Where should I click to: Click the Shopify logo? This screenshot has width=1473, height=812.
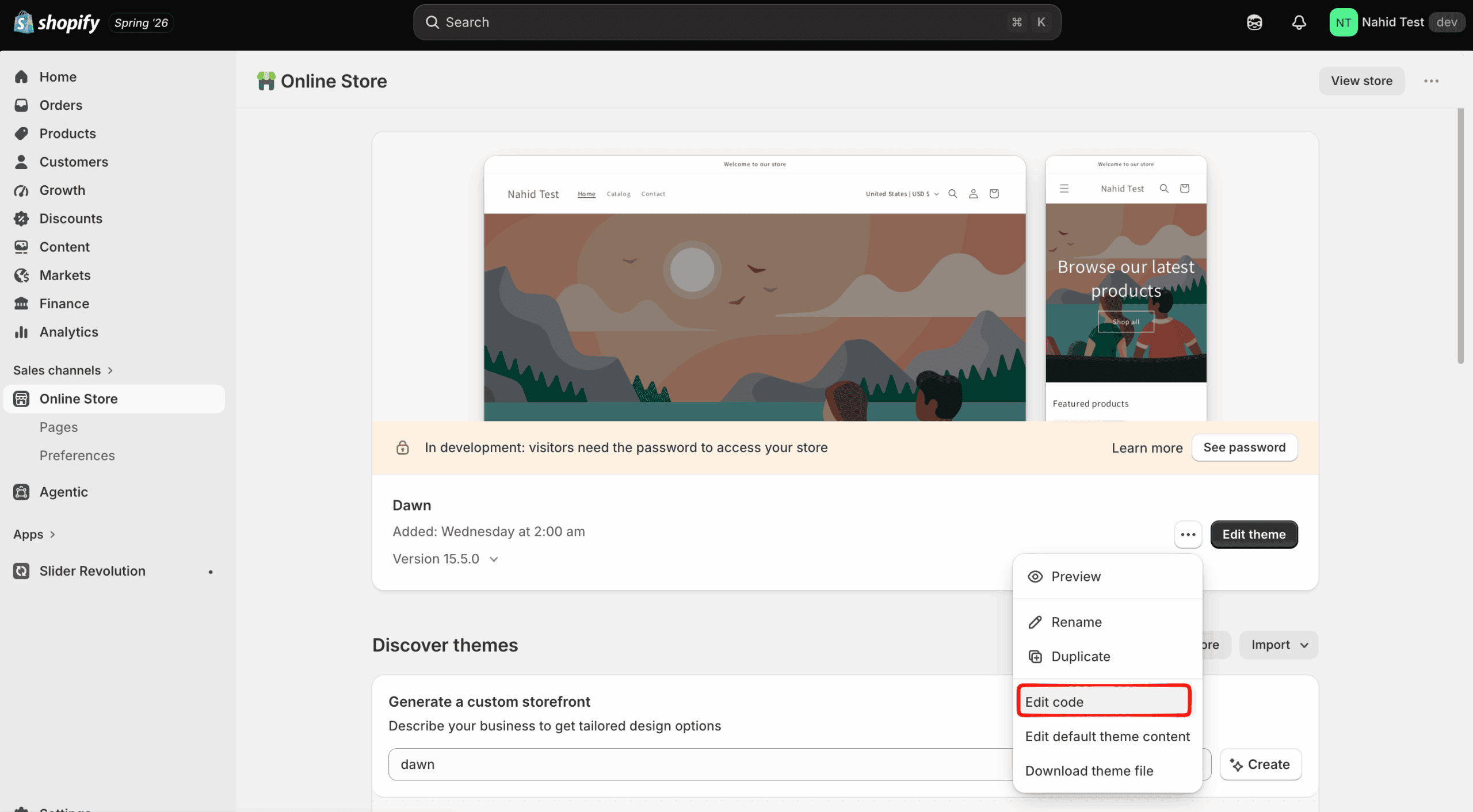56,22
